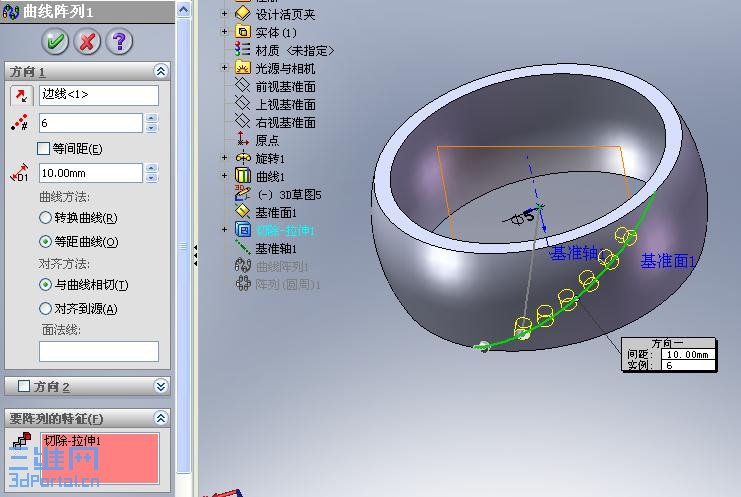This screenshot has height=497, width=741.
Task: Click the 上视基准面 plane icon
Action: tap(242, 103)
